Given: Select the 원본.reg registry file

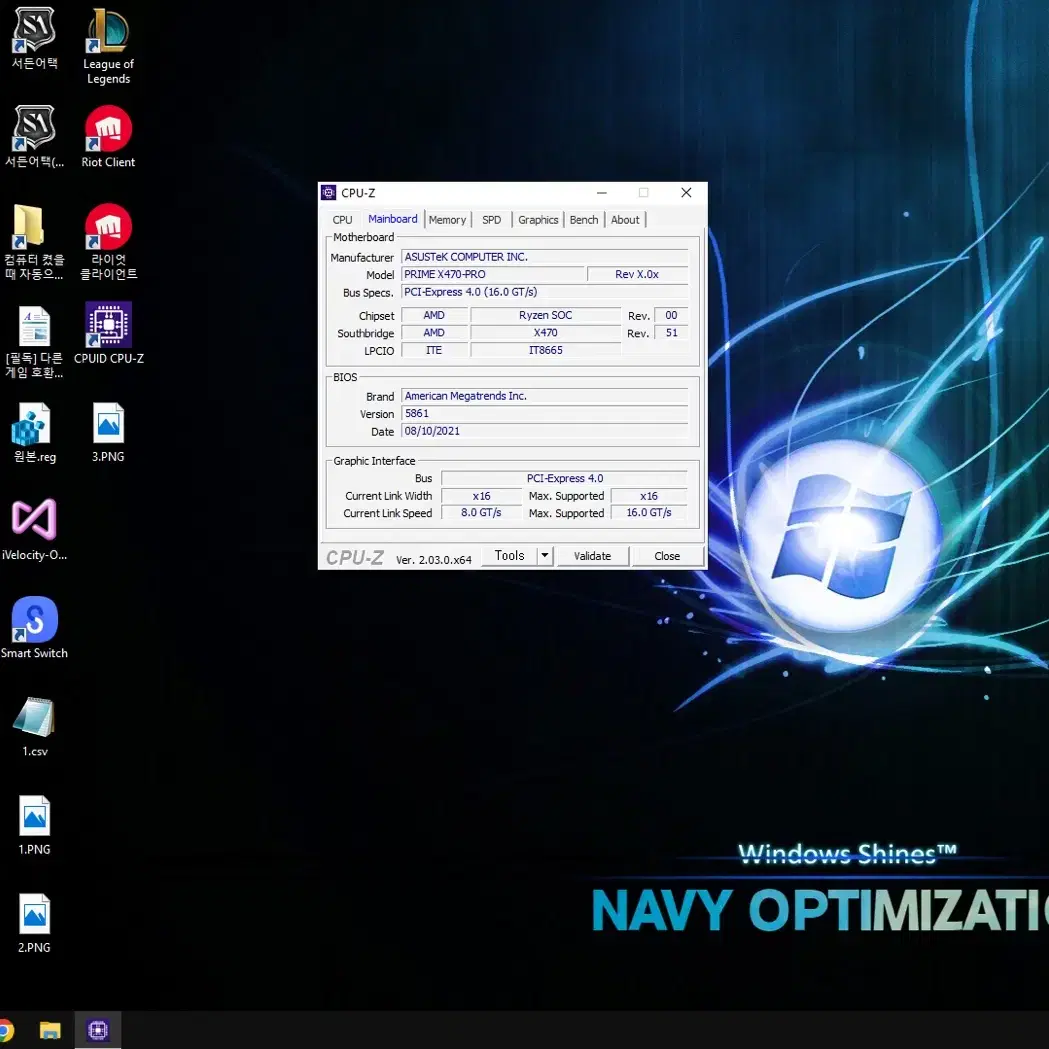Looking at the screenshot, I should click(x=34, y=432).
